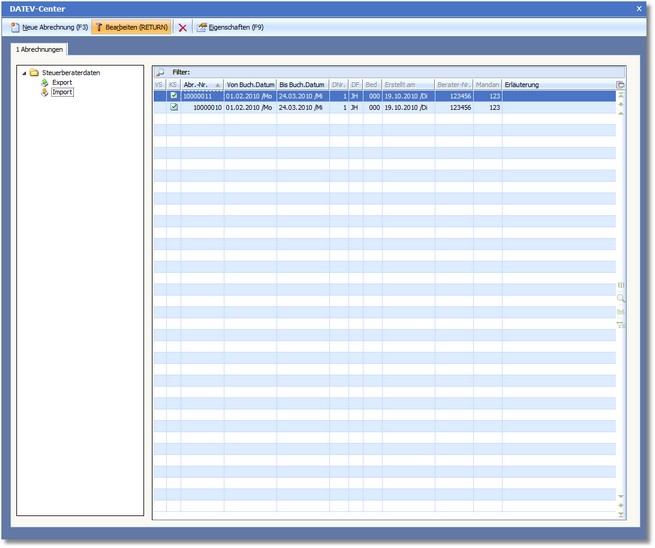Switch to the 1 Abrechnungen tab
This screenshot has width=655, height=548.
40,49
